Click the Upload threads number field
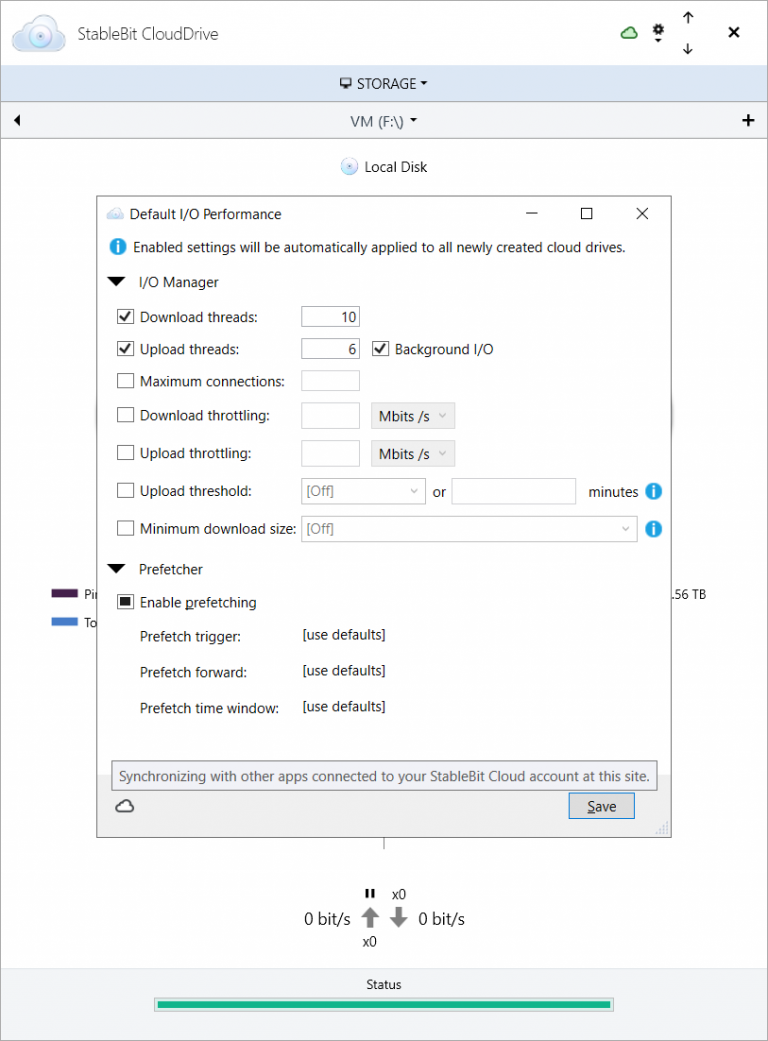Image resolution: width=768 pixels, height=1041 pixels. click(330, 349)
